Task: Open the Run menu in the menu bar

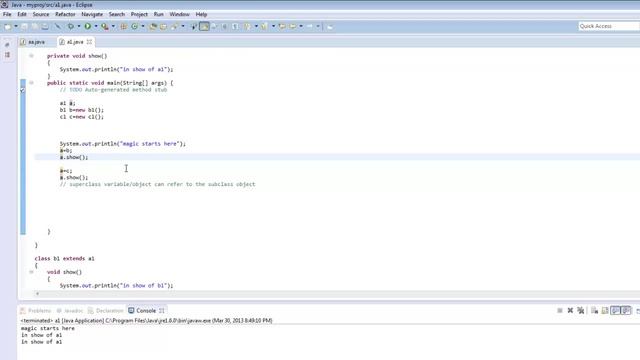Action: 158,14
